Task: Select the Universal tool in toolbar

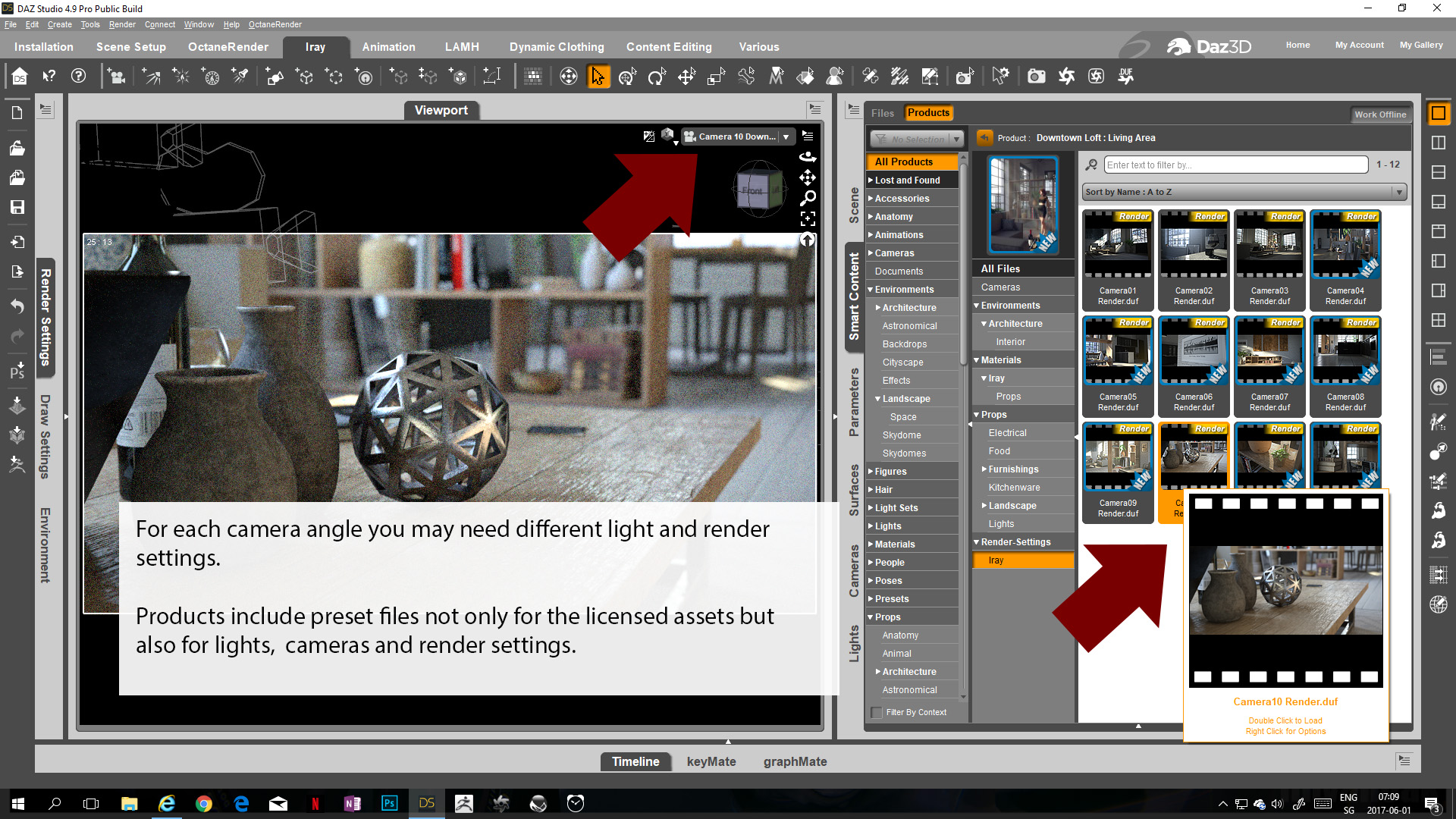Action: coord(627,76)
